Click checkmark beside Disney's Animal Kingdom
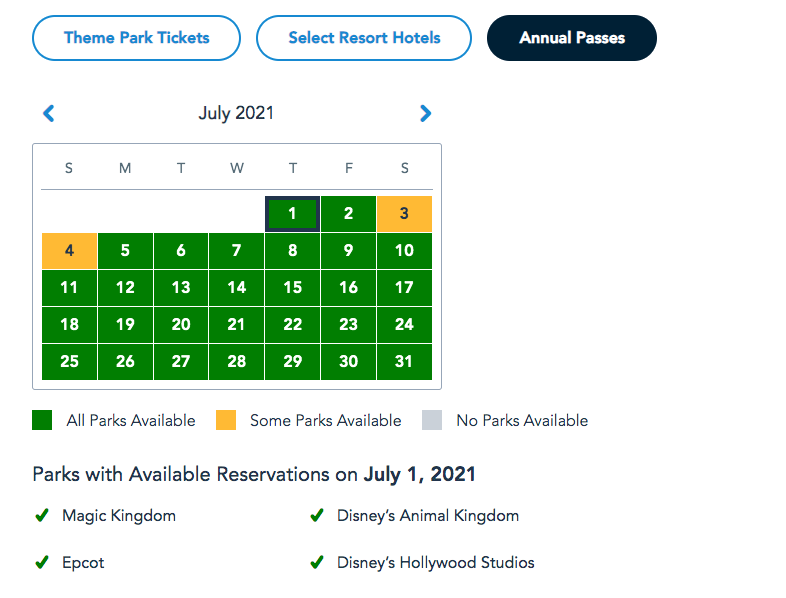 click(x=317, y=516)
